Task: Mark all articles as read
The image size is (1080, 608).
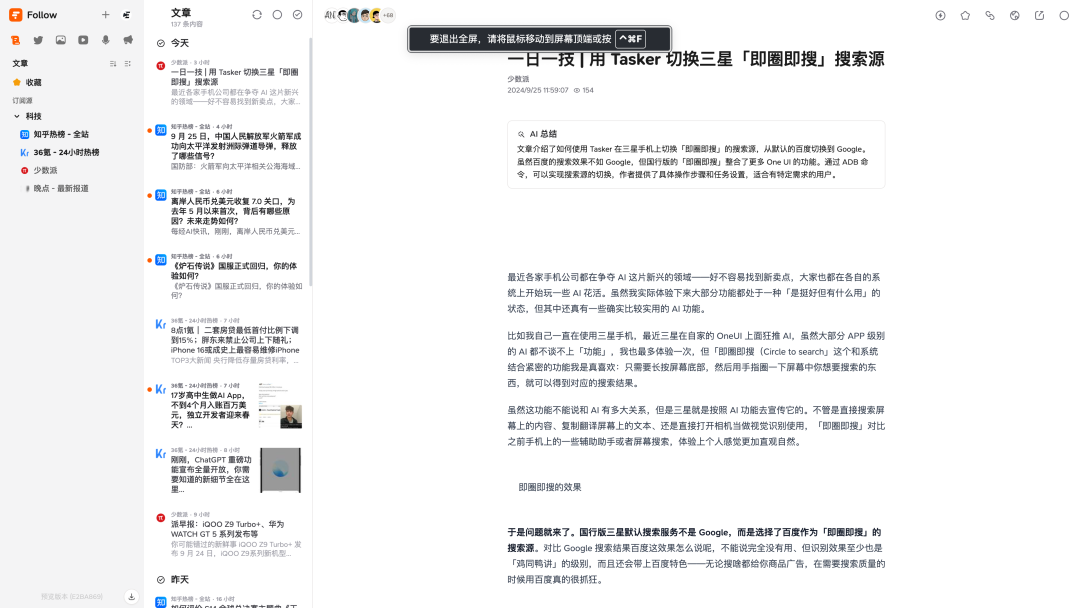Action: click(298, 14)
